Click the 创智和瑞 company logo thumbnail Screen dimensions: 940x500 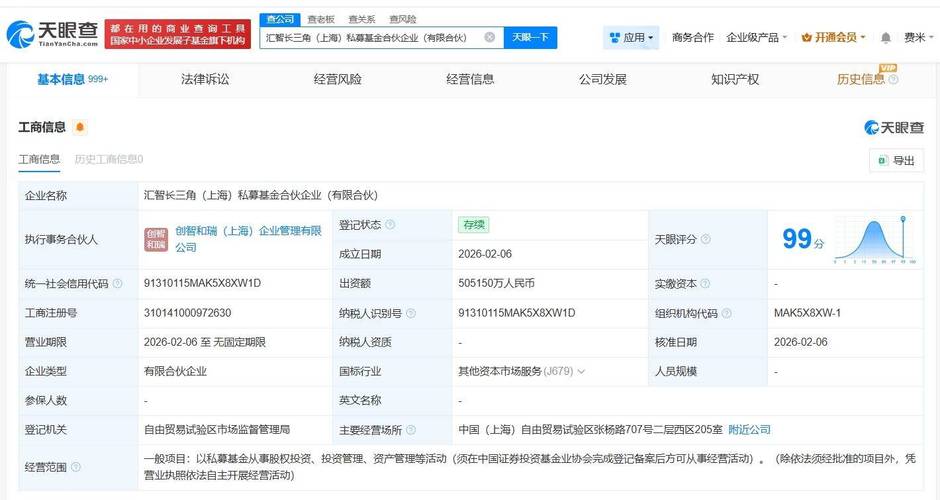[x=156, y=239]
